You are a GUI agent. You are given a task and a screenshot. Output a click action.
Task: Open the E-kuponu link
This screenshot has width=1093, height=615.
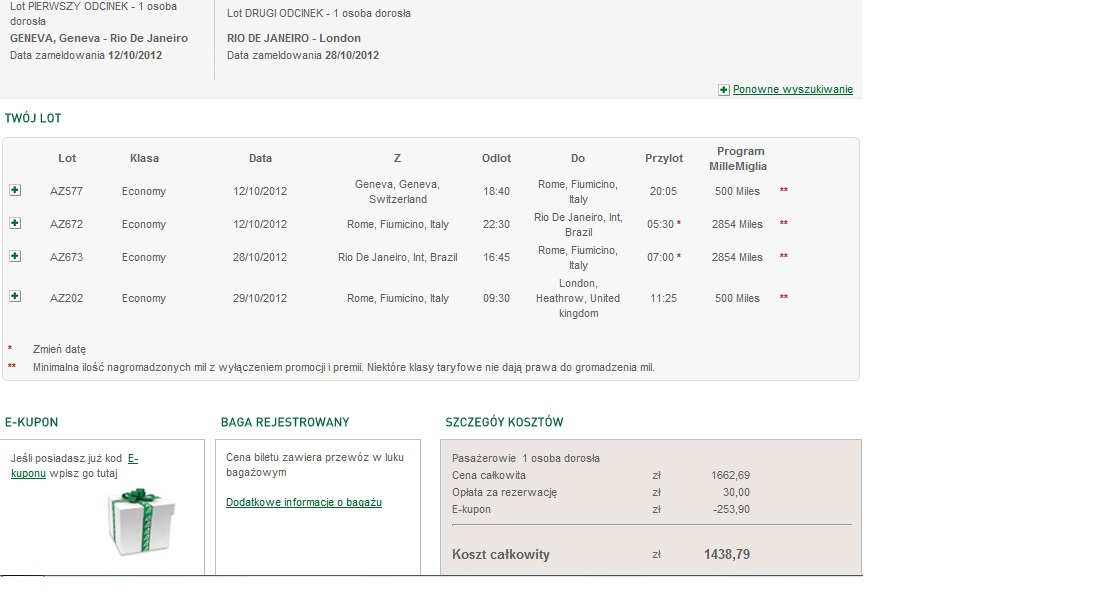tap(74, 466)
